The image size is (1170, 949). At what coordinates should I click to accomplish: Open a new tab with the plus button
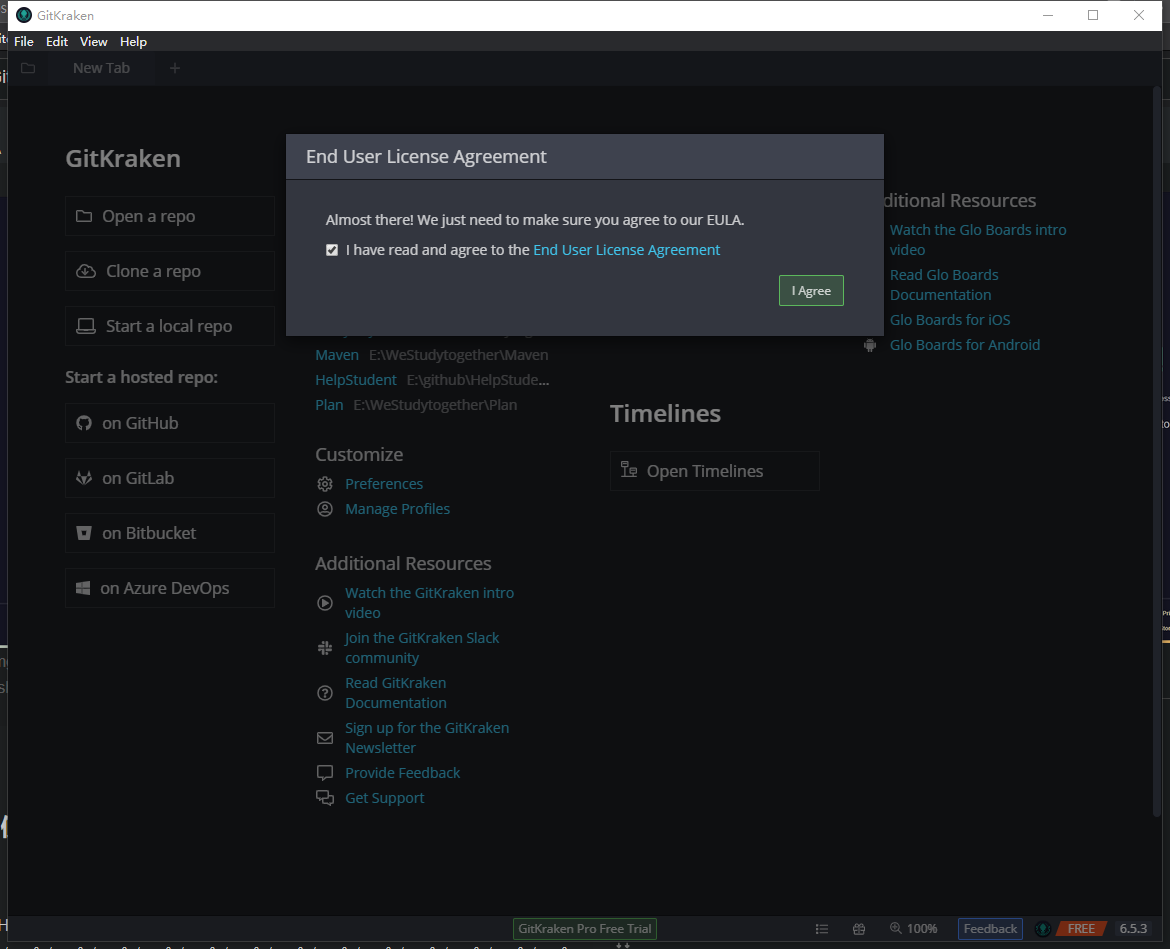tap(174, 67)
